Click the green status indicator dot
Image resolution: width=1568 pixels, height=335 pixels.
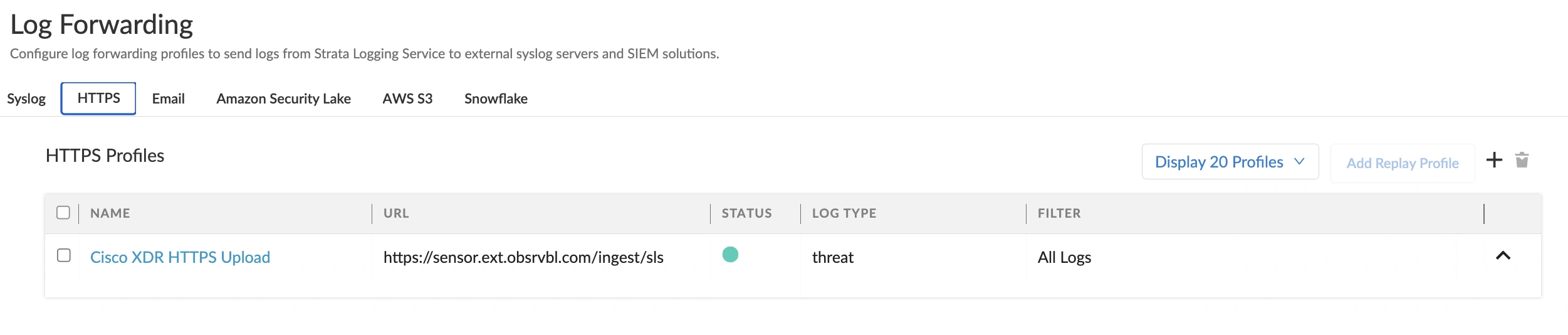pyautogui.click(x=730, y=254)
